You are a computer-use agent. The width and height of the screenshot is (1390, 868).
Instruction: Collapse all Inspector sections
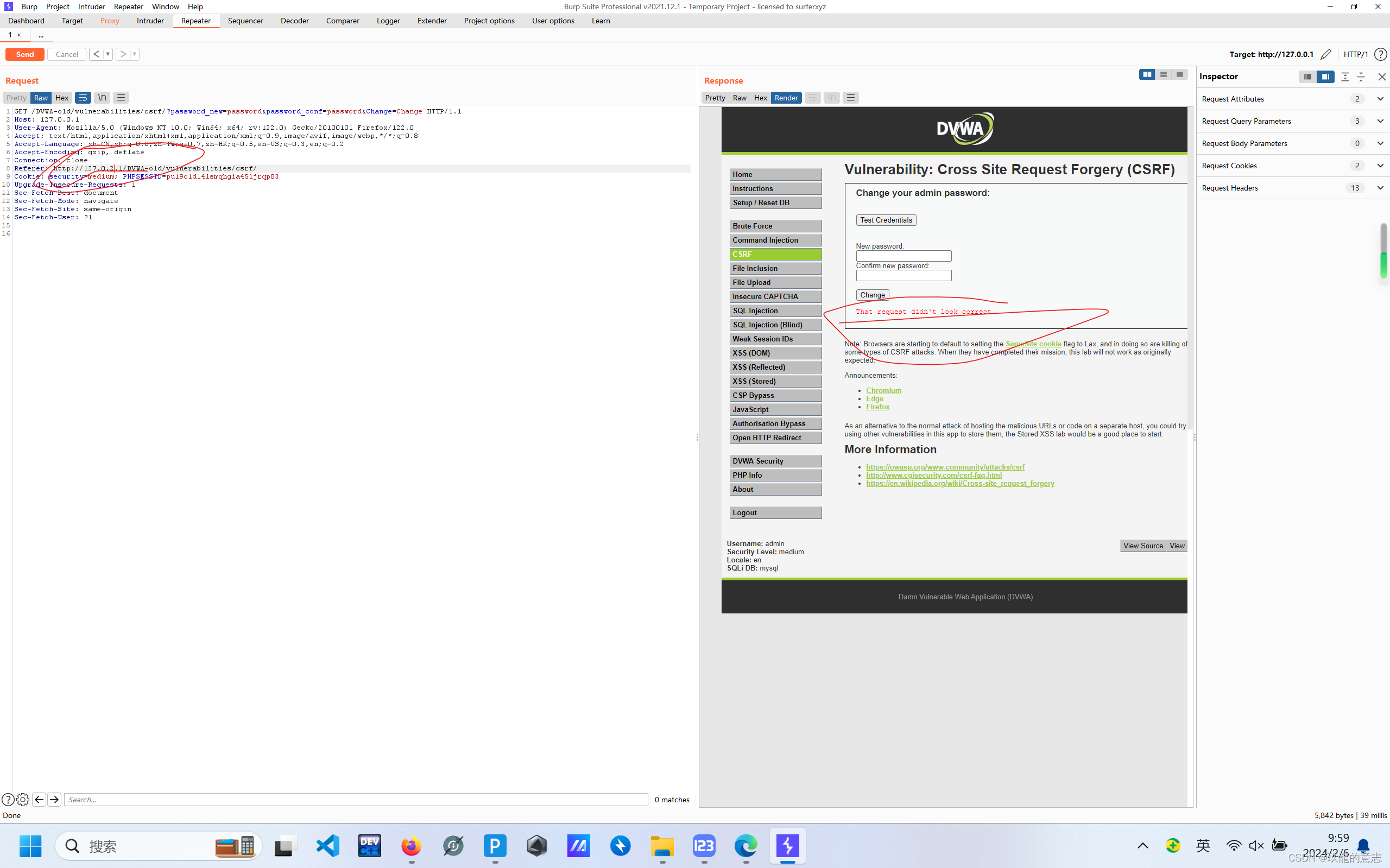pyautogui.click(x=1361, y=77)
